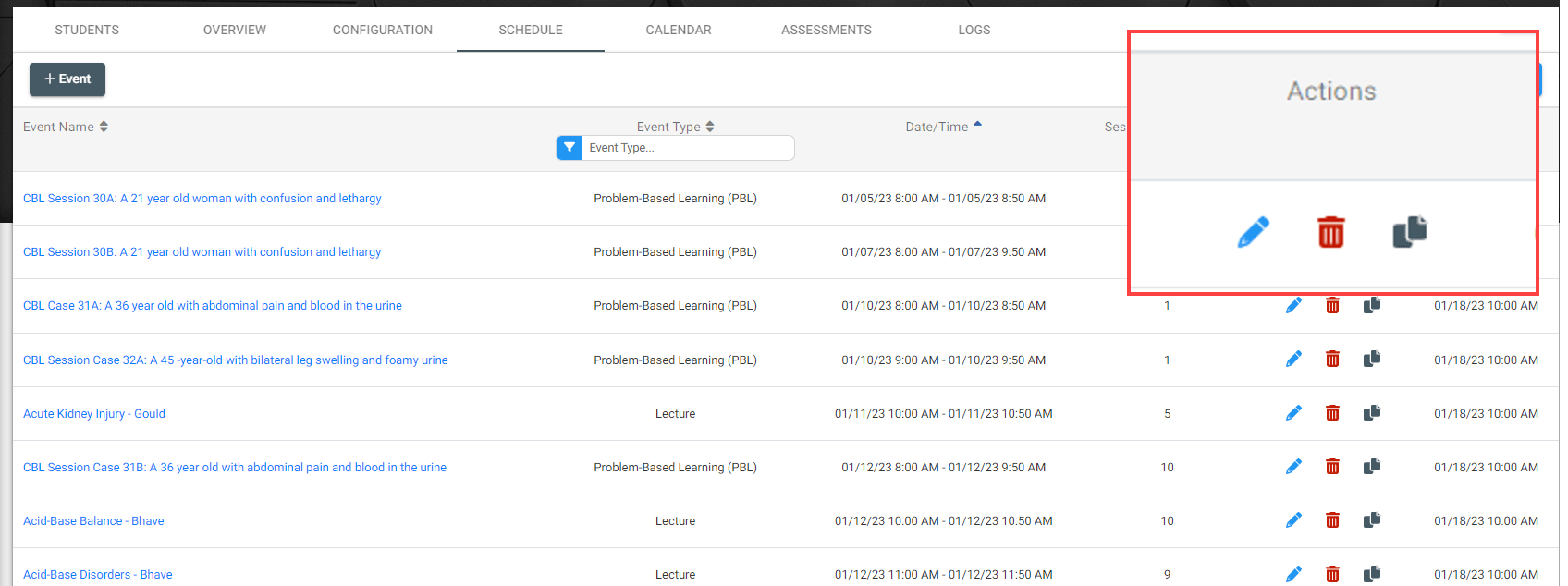This screenshot has height=586, width=1568.
Task: Open Acid-Base Disorders - Bhave link
Action: pyautogui.click(x=98, y=574)
